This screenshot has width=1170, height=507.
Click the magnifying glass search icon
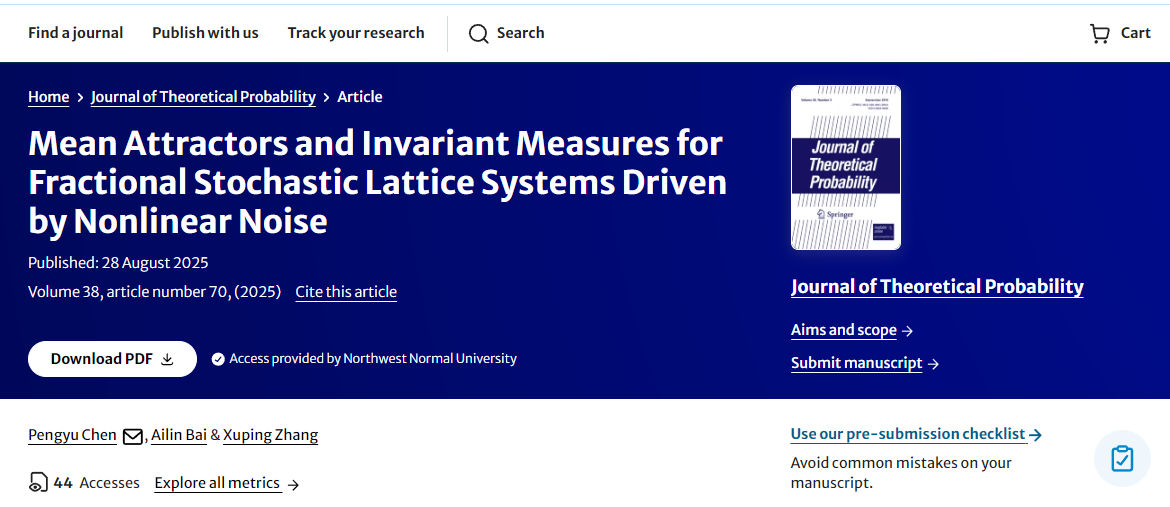click(479, 33)
